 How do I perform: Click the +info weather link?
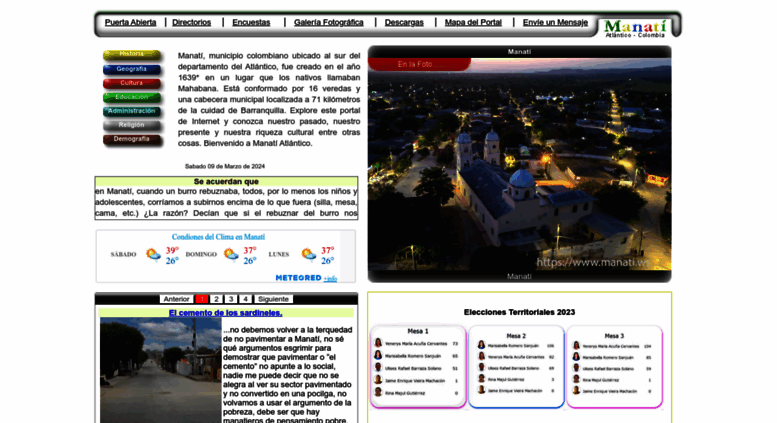pos(330,279)
